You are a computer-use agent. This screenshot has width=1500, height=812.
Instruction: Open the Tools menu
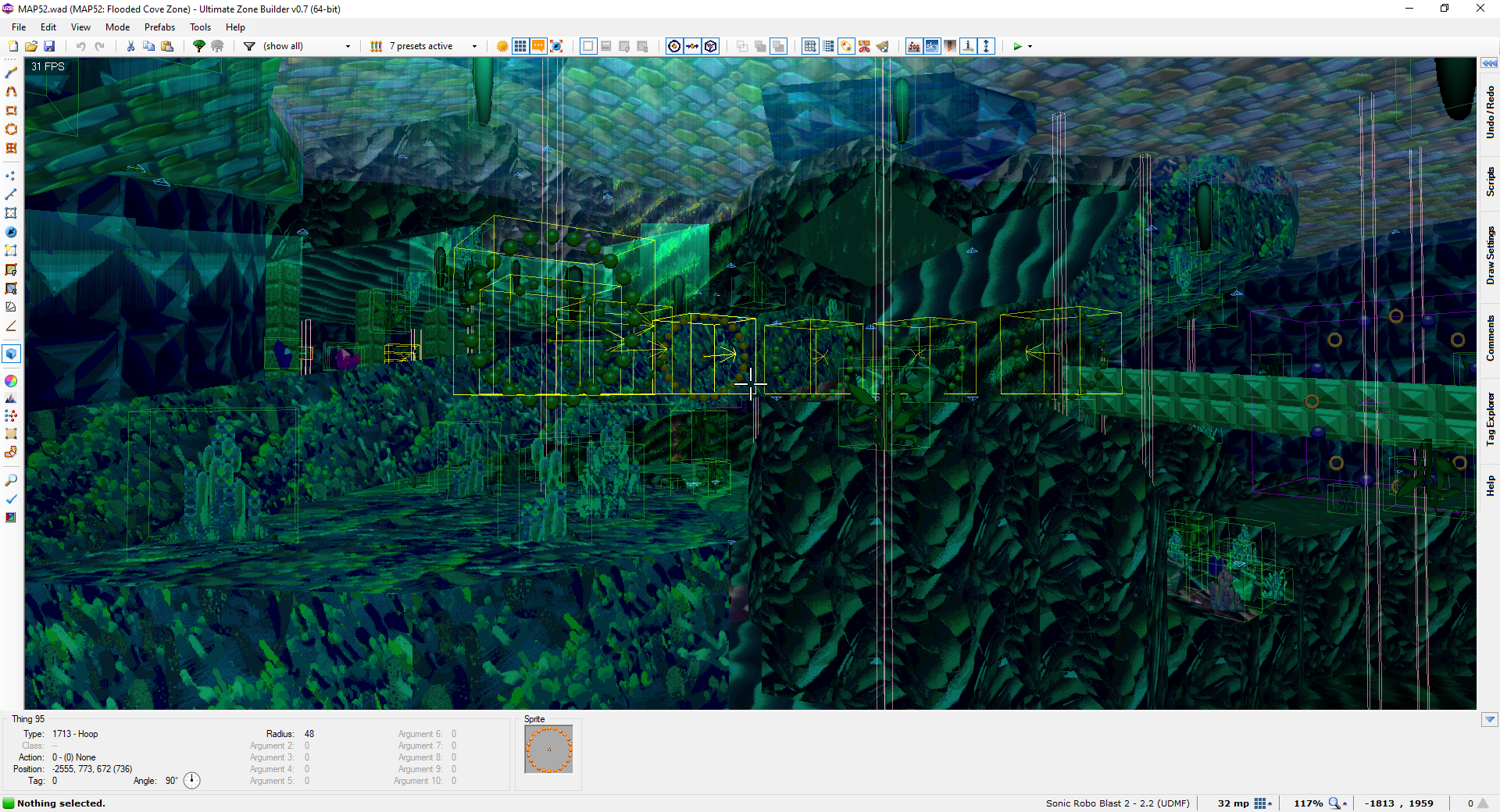click(200, 27)
